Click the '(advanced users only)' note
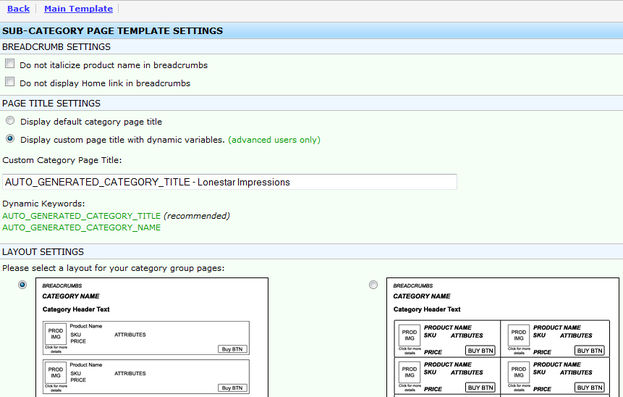This screenshot has height=397, width=623. (x=274, y=140)
